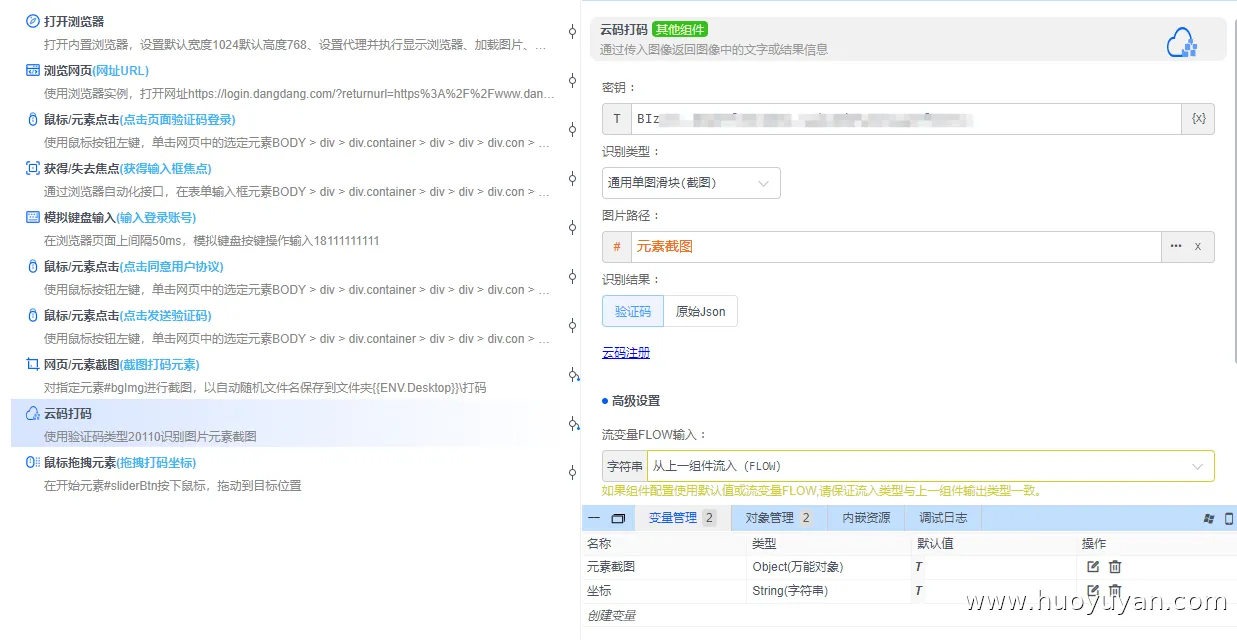The image size is (1237, 640).
Task: Click the compass icon of 打开浏览器 step
Action: 32,21
